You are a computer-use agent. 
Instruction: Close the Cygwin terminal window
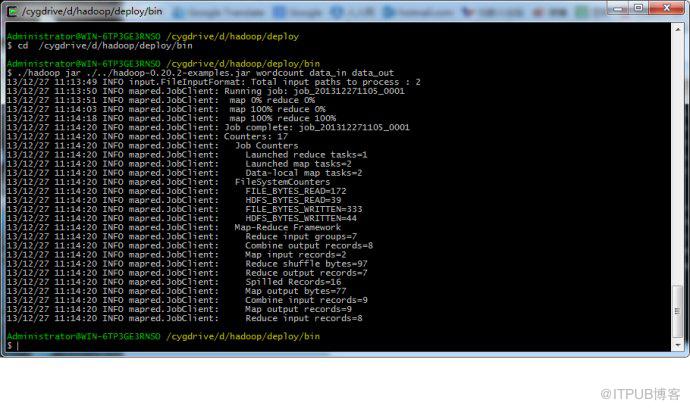666,8
